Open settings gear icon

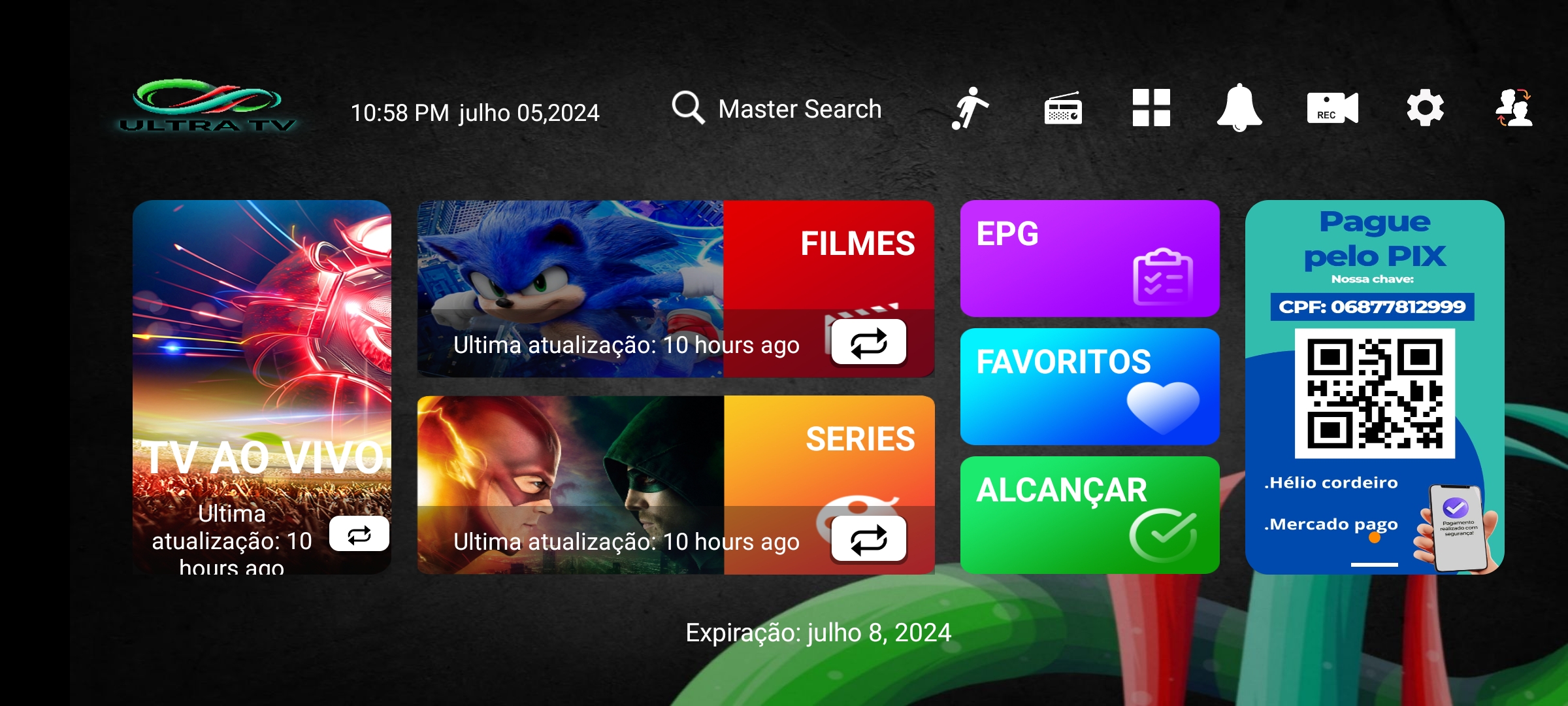point(1425,108)
